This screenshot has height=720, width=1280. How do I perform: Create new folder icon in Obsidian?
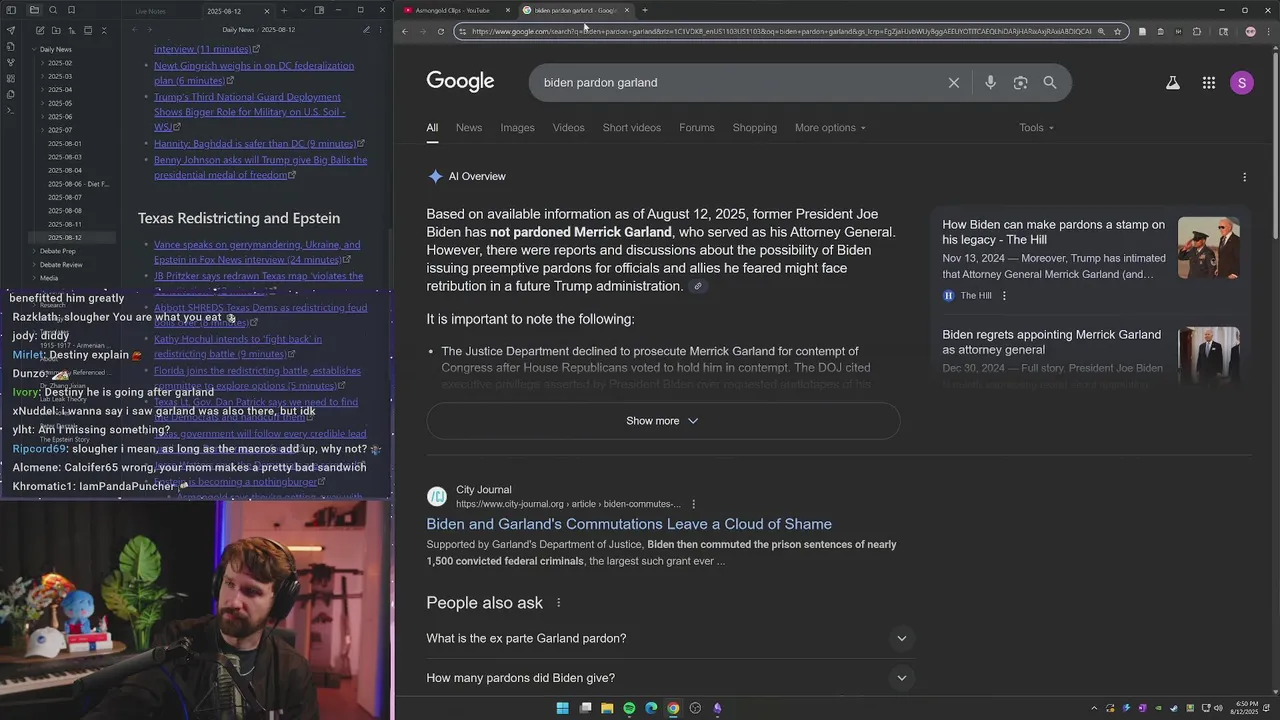55,30
